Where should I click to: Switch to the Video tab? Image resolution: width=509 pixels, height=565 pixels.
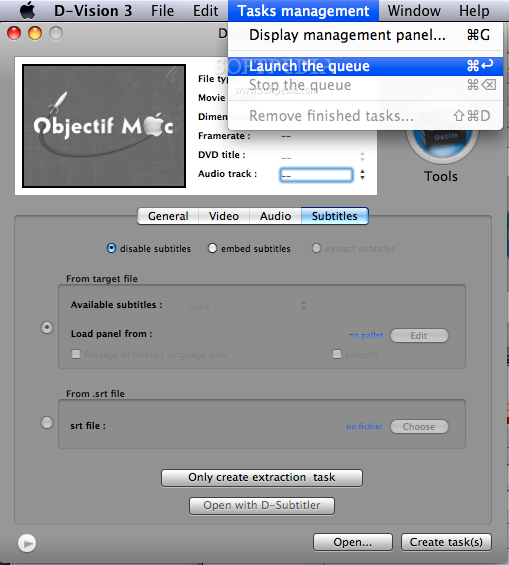pos(224,216)
